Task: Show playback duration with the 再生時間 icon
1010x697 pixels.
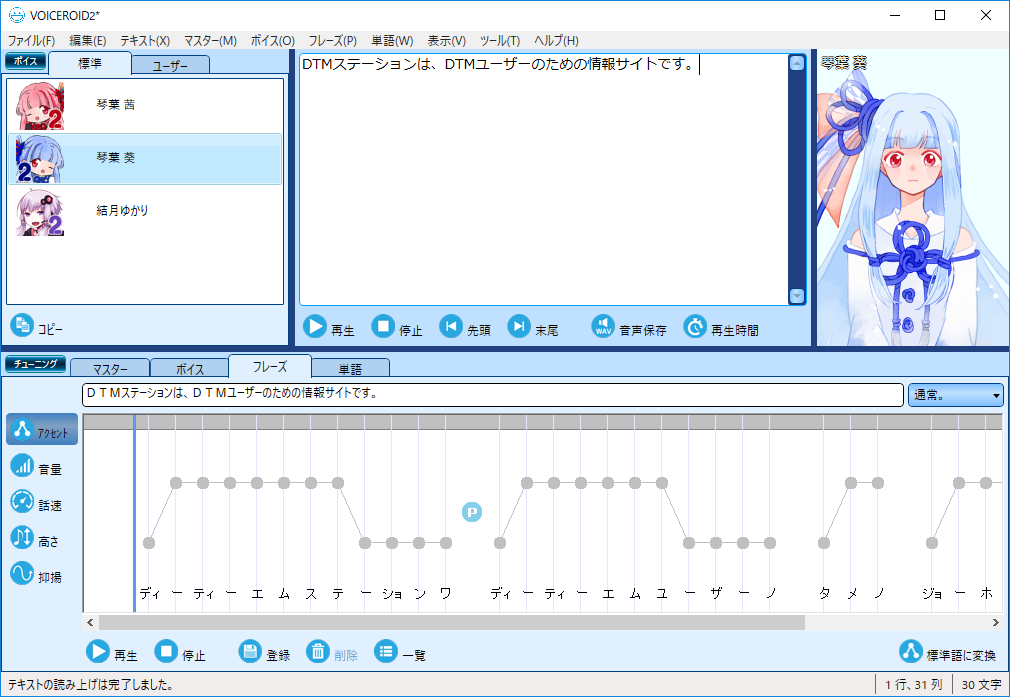Action: (695, 327)
